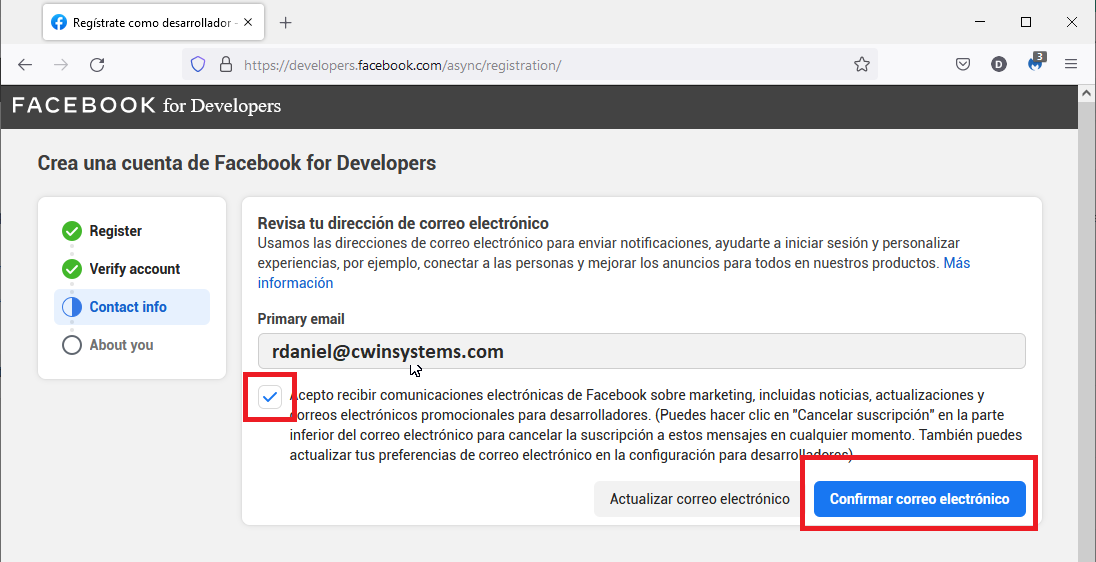The image size is (1096, 562).
Task: Select the Verify account step
Action: click(134, 269)
